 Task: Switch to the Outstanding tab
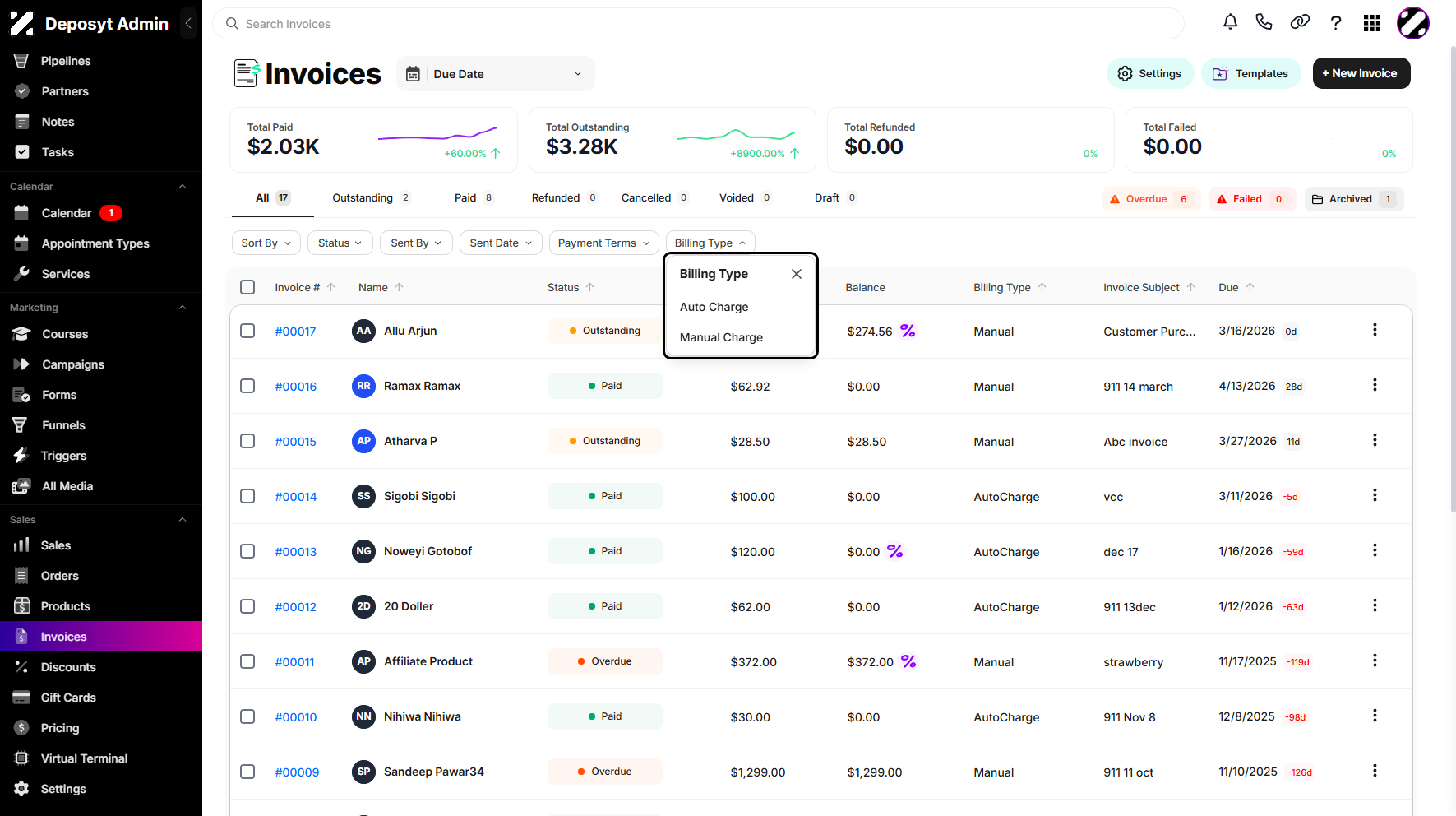point(371,198)
